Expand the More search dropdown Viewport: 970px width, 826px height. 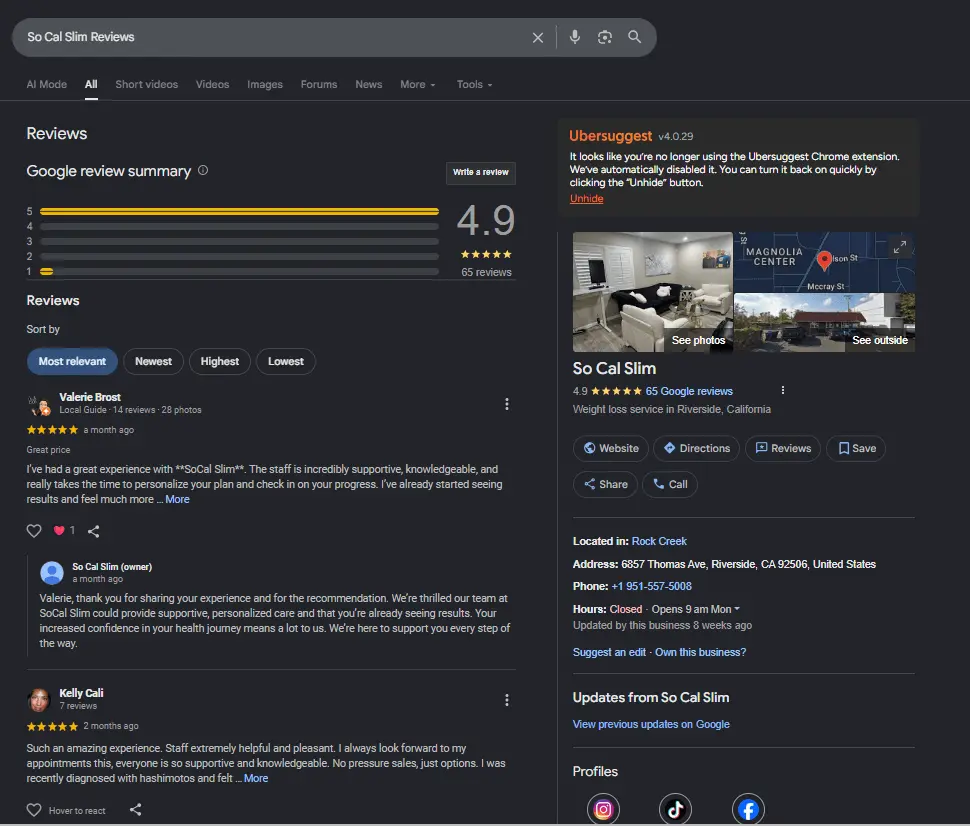pyautogui.click(x=418, y=85)
